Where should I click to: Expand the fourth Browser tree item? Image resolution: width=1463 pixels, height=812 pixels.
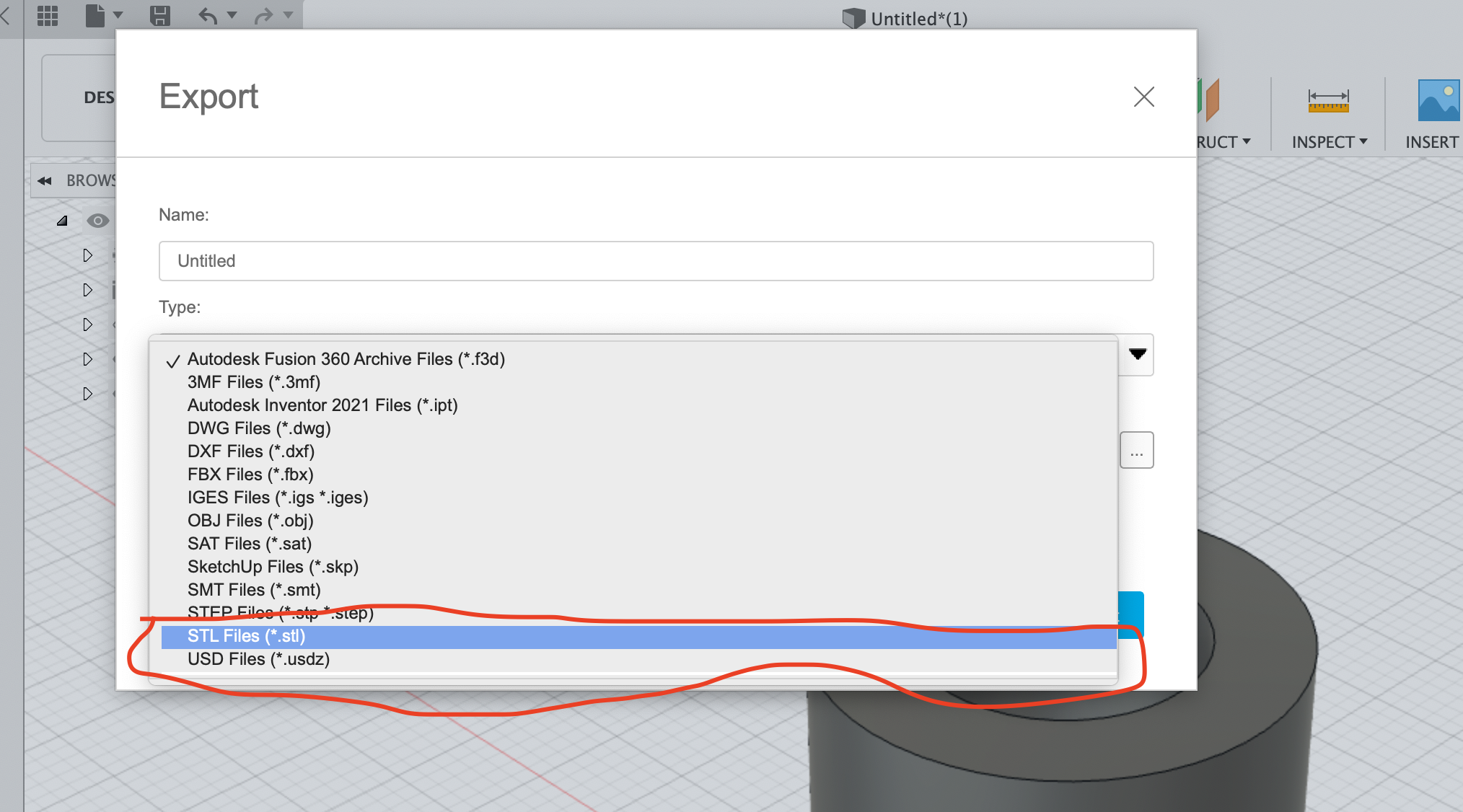pyautogui.click(x=87, y=359)
